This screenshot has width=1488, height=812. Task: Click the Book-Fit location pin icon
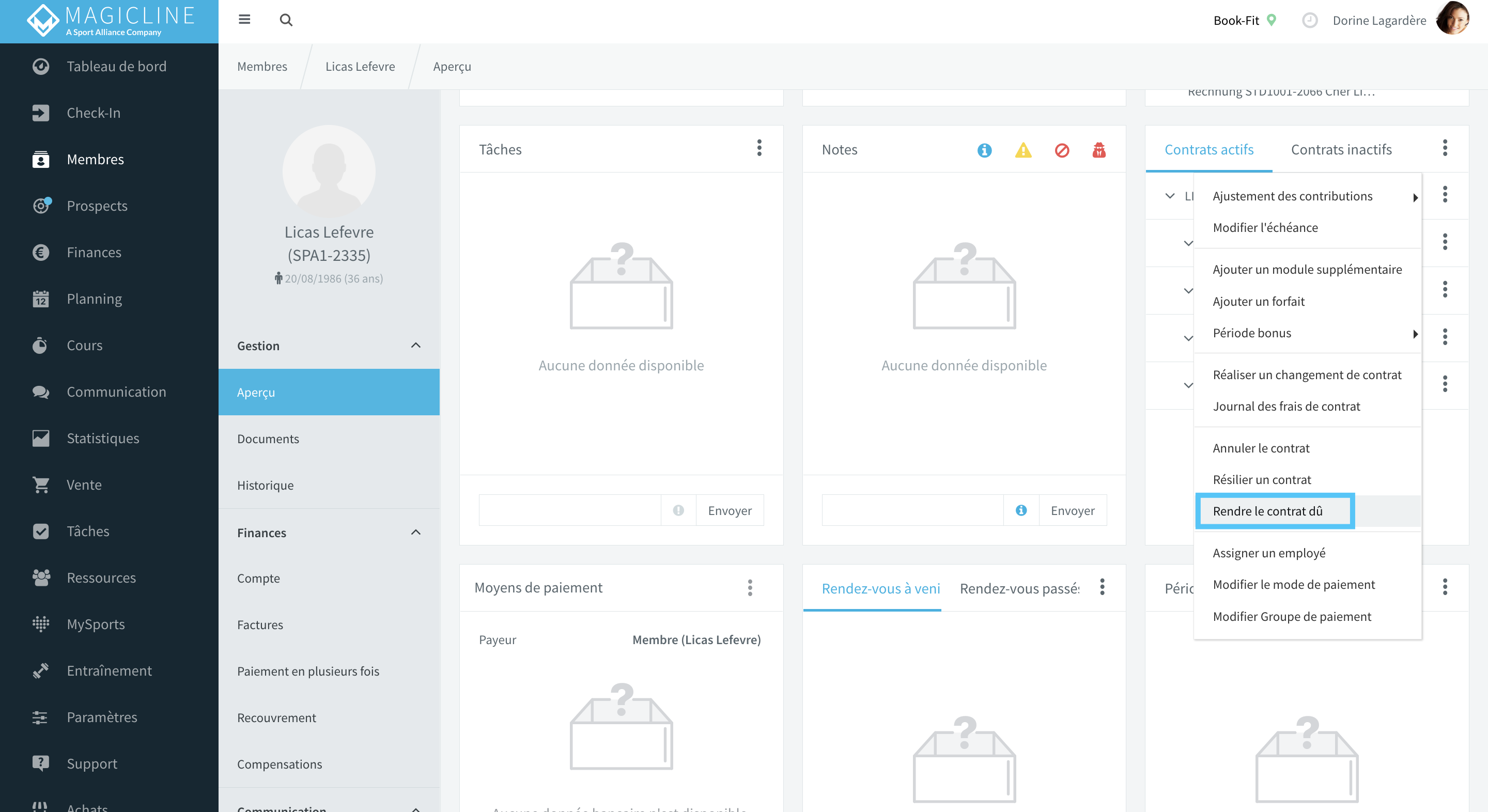1272,20
